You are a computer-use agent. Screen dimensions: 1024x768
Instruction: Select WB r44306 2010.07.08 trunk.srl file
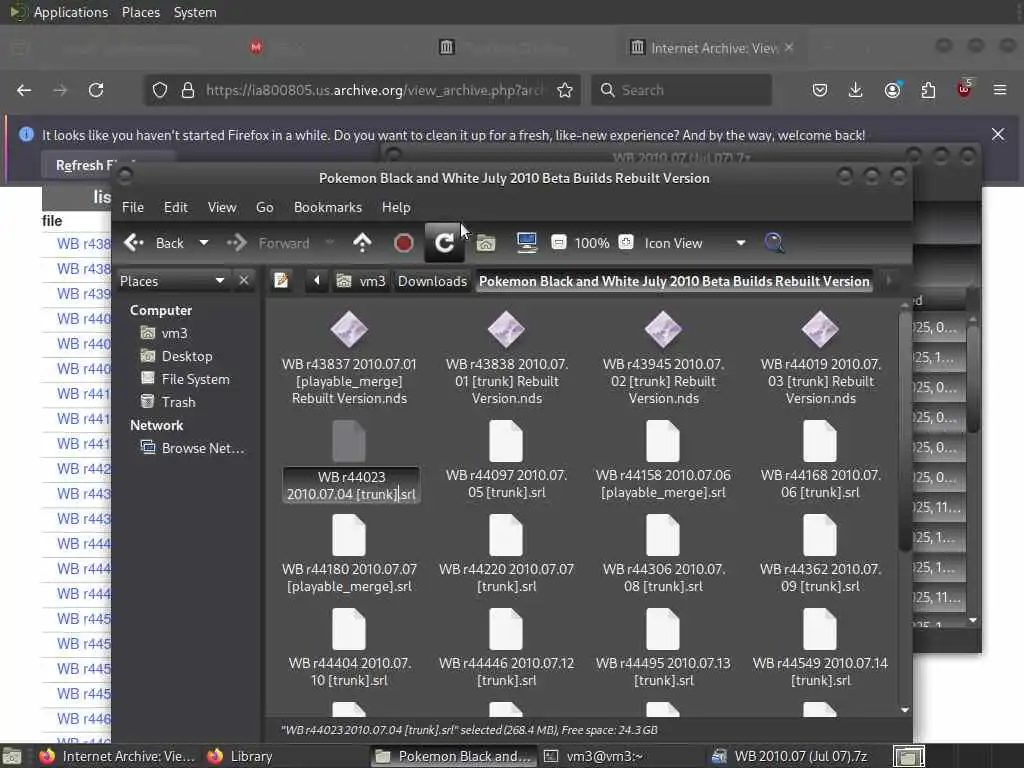coord(663,555)
